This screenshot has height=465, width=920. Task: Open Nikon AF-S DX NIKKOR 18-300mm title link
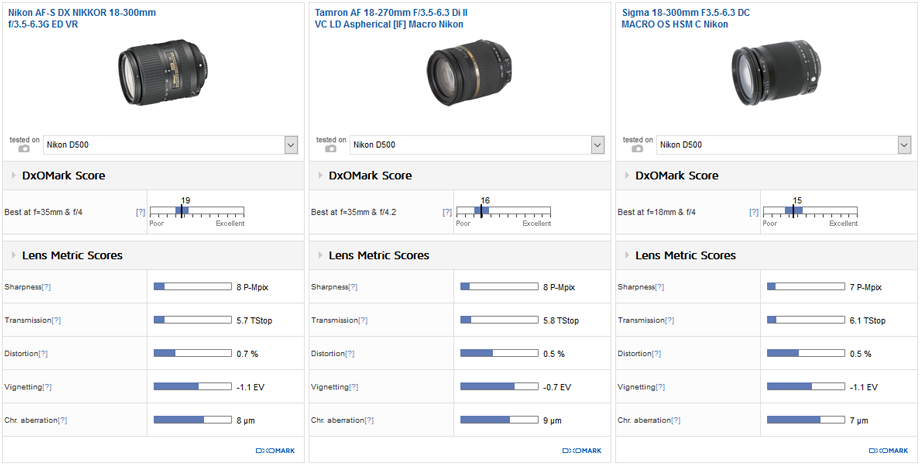coord(82,18)
